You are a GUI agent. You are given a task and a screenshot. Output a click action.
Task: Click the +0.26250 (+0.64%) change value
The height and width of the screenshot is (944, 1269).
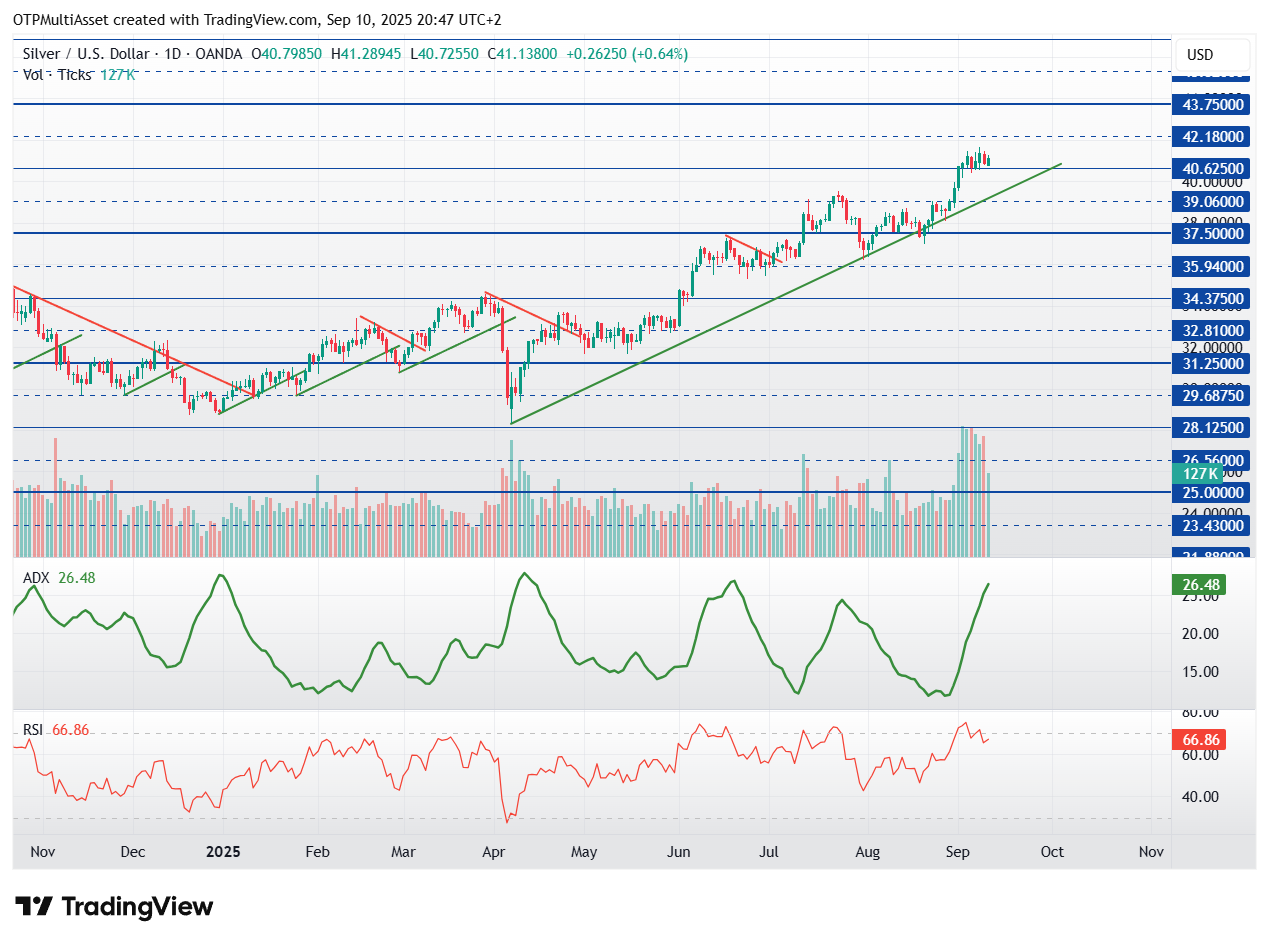(x=627, y=54)
